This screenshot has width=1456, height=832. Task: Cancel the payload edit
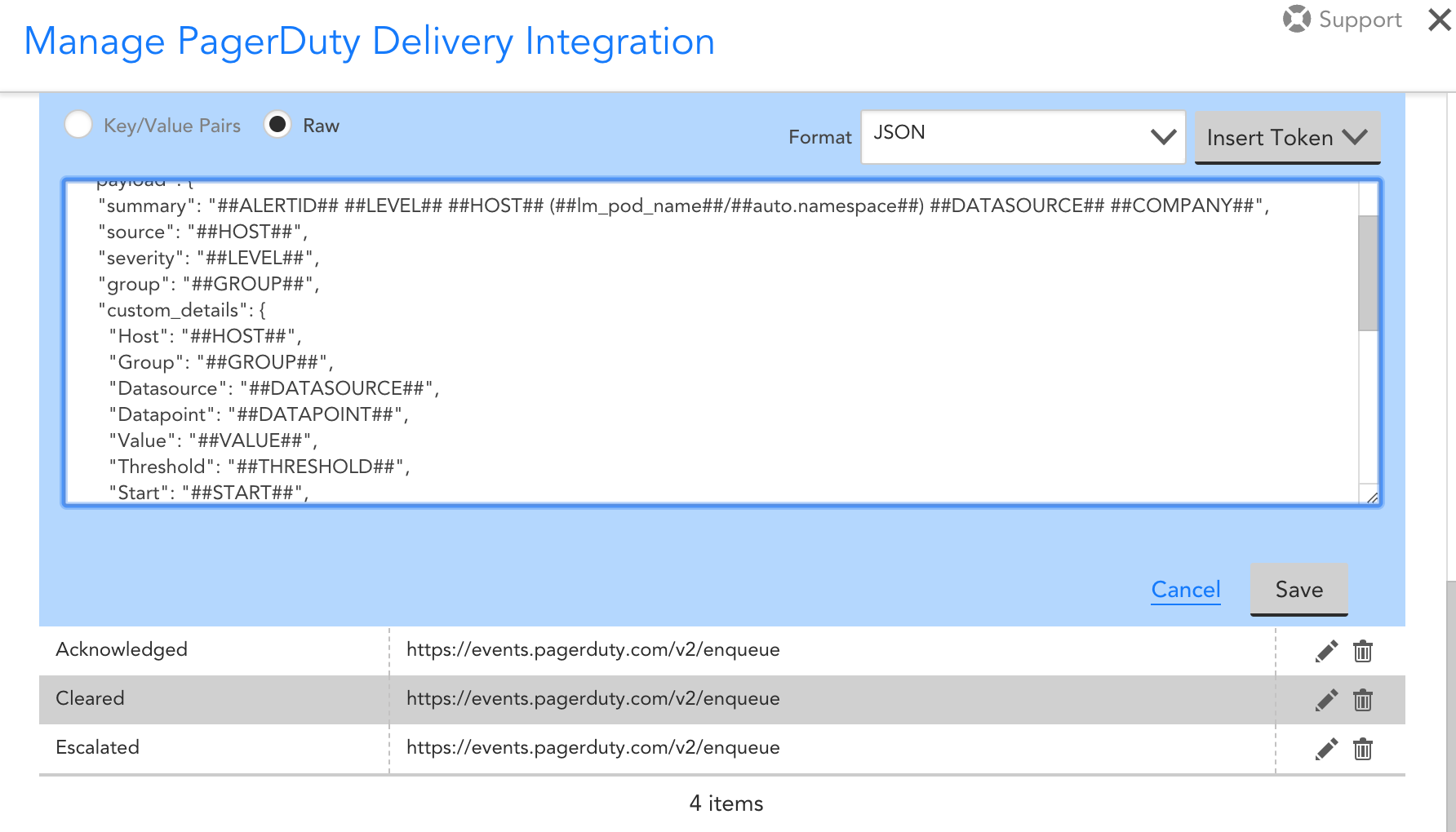click(1186, 590)
